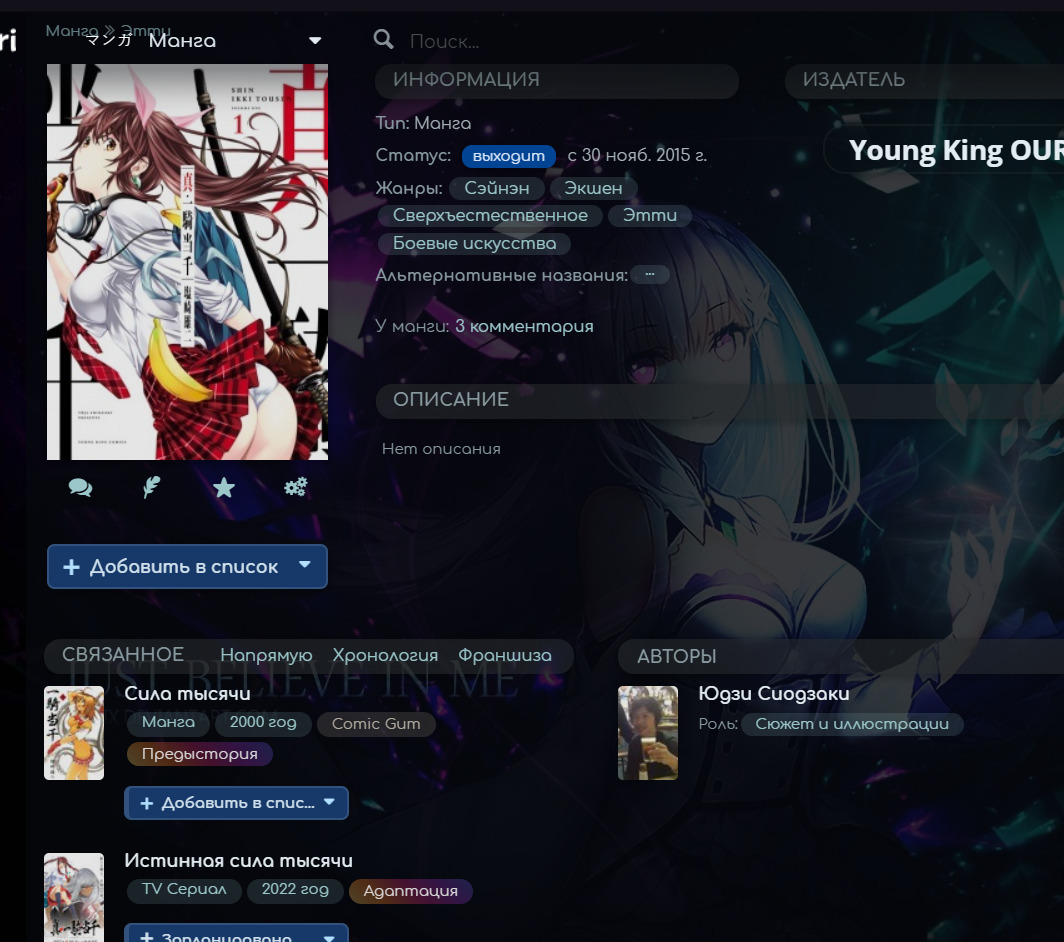
Task: Click the star favorite icon
Action: tap(224, 487)
